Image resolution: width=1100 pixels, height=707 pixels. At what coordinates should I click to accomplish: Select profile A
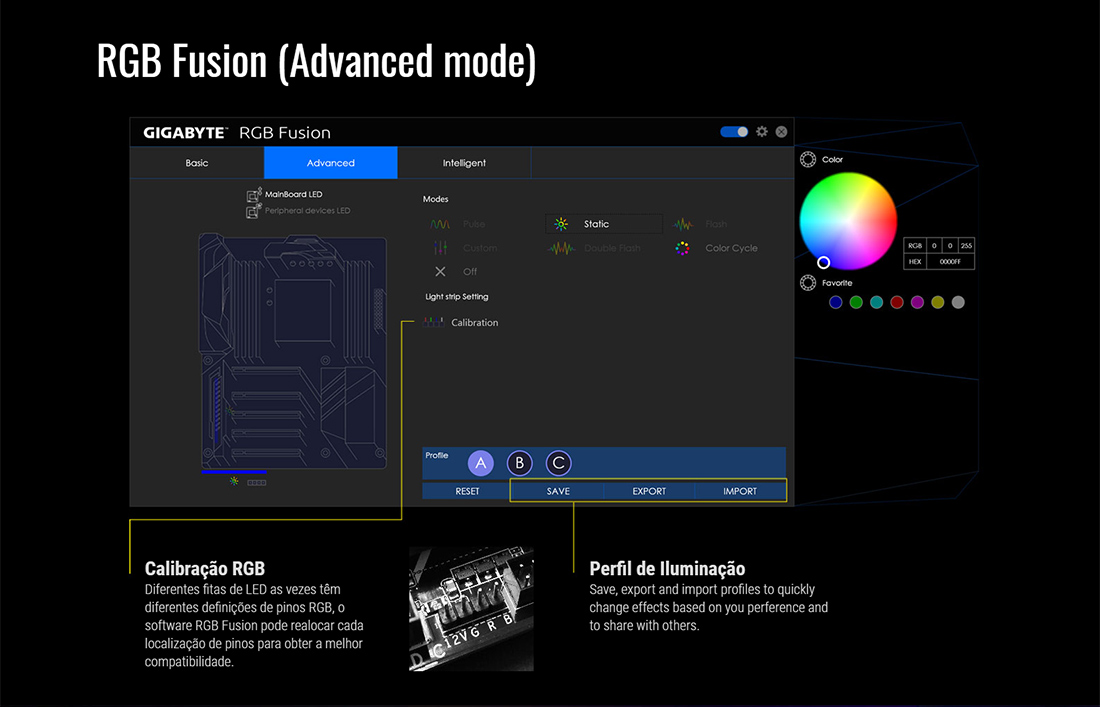(481, 463)
